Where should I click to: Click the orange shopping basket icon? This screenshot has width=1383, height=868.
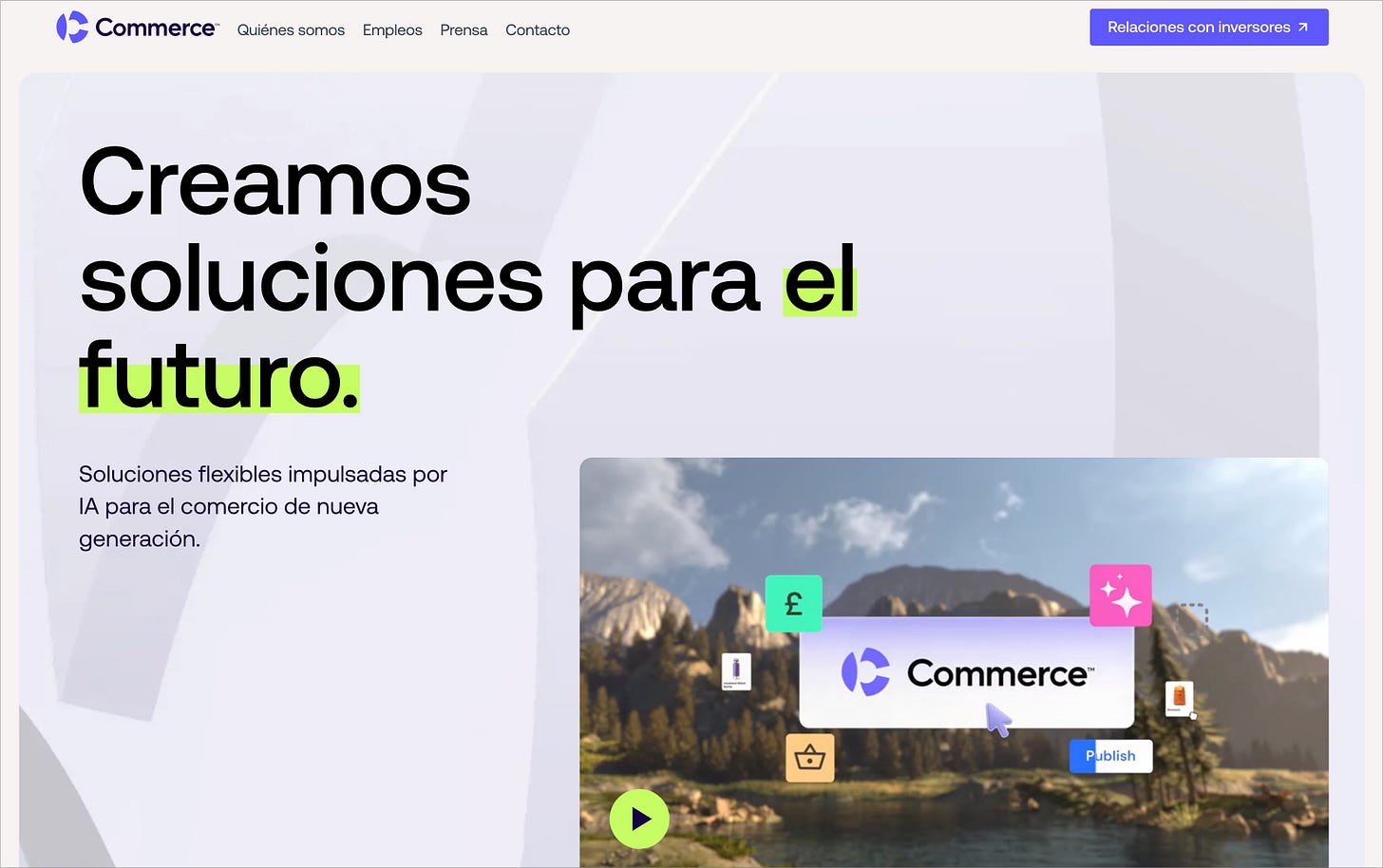(x=809, y=758)
